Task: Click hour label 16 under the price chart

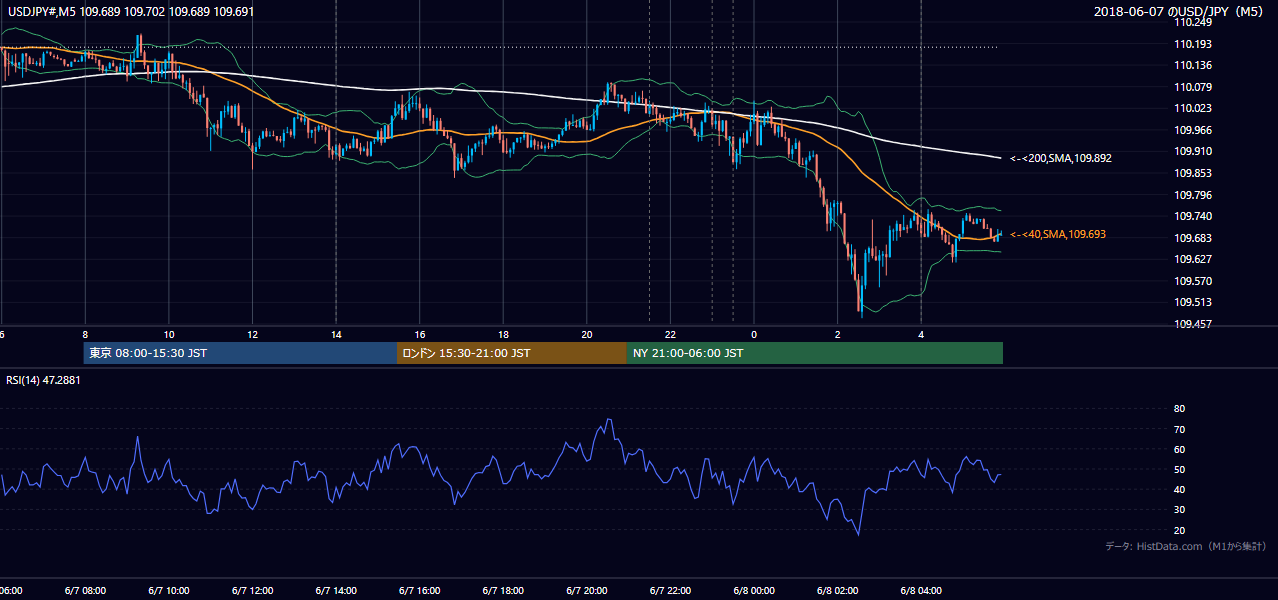Action: 420,335
